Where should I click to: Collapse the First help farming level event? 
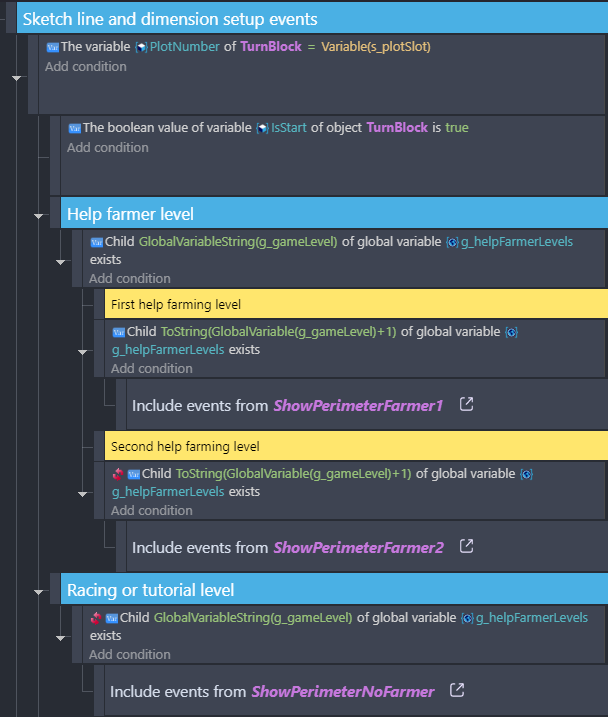(82, 352)
